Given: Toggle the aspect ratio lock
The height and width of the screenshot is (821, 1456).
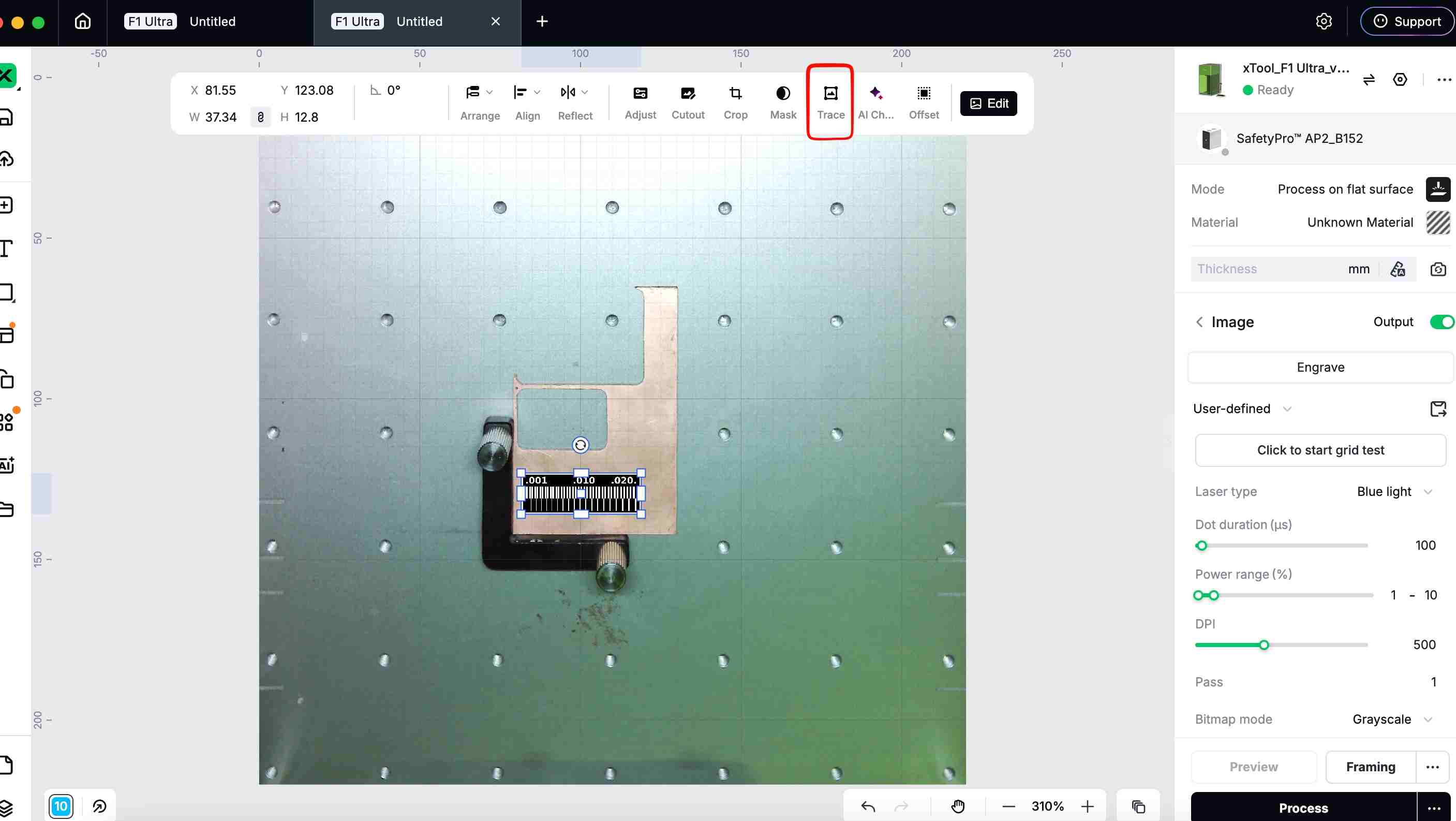Looking at the screenshot, I should coord(261,117).
